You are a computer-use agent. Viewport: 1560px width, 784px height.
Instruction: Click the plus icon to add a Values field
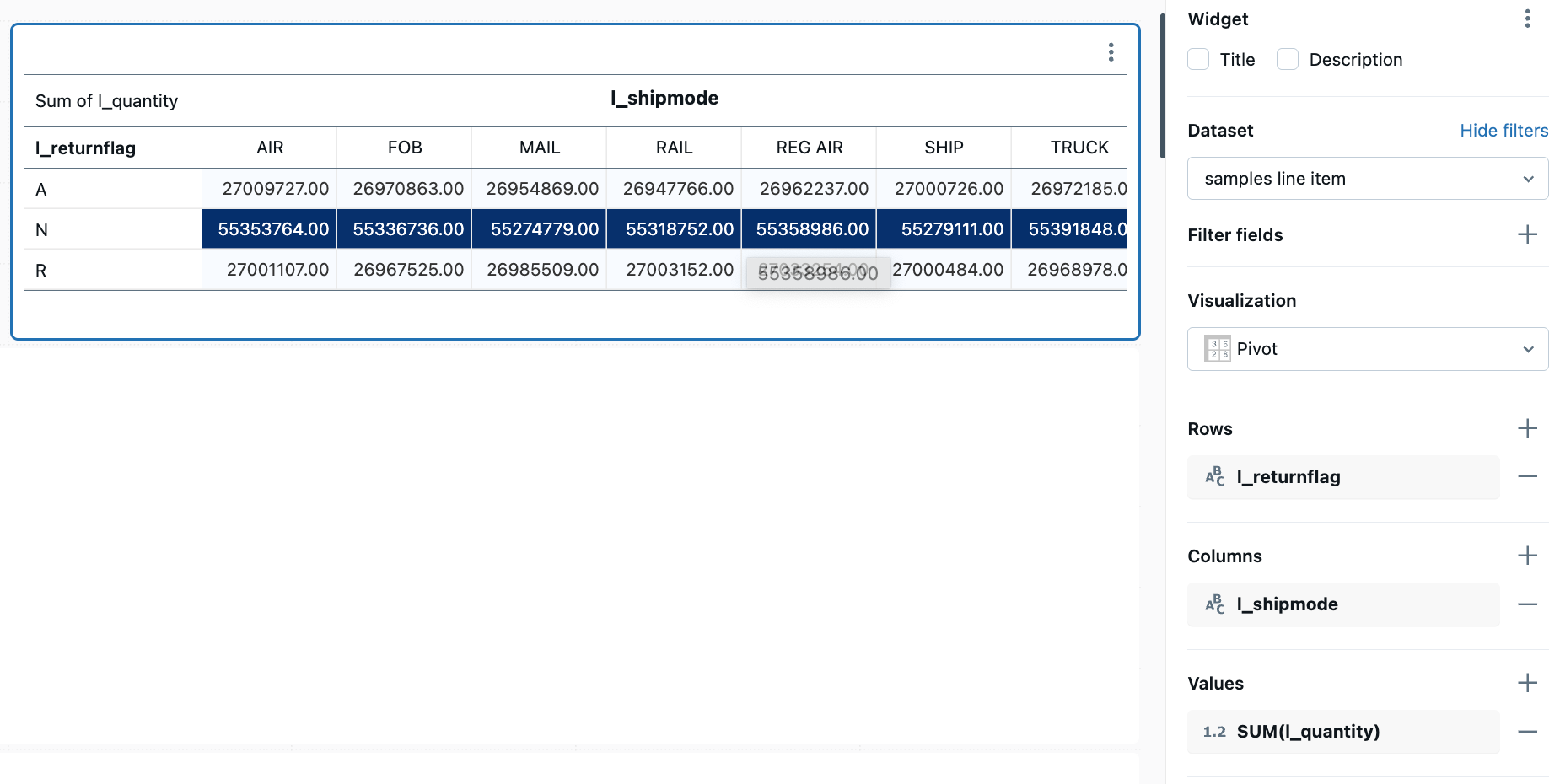coord(1527,683)
